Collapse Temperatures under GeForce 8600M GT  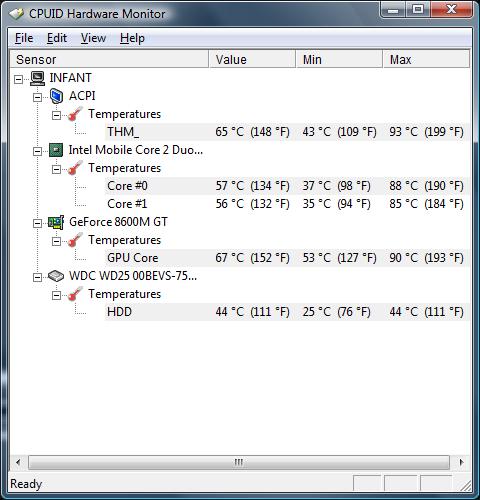click(57, 241)
